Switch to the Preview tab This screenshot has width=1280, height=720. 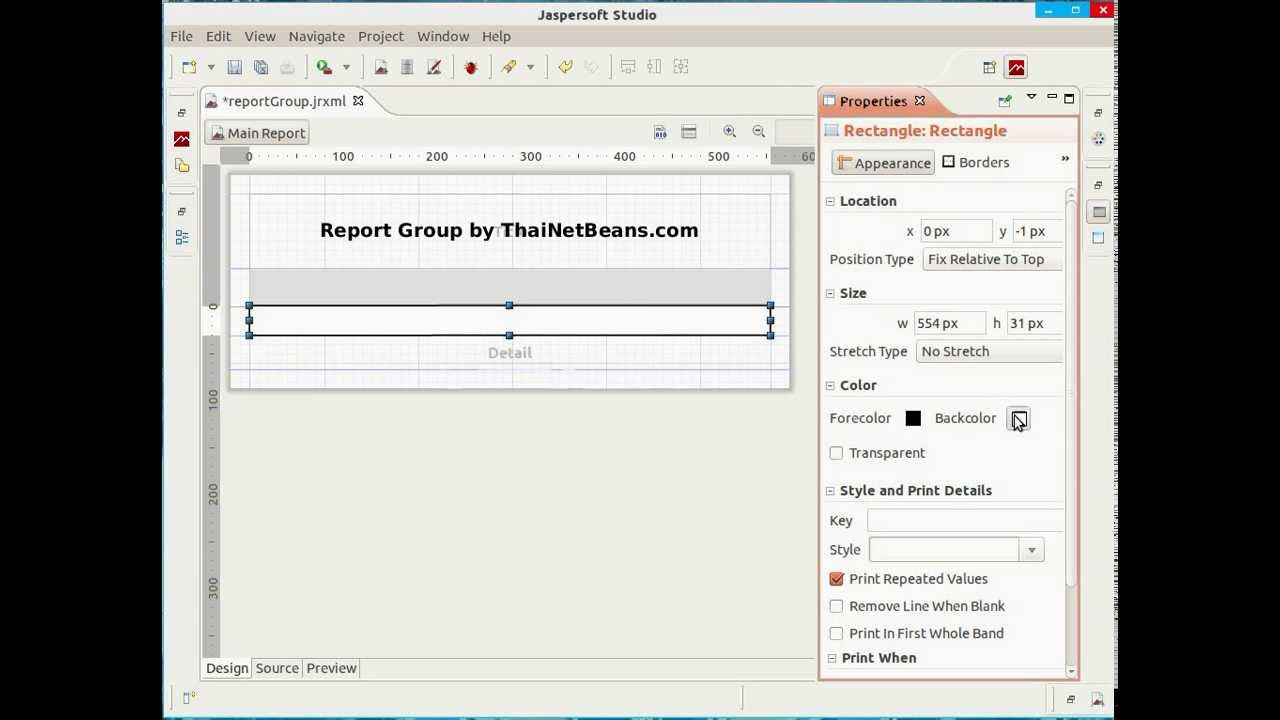tap(331, 668)
